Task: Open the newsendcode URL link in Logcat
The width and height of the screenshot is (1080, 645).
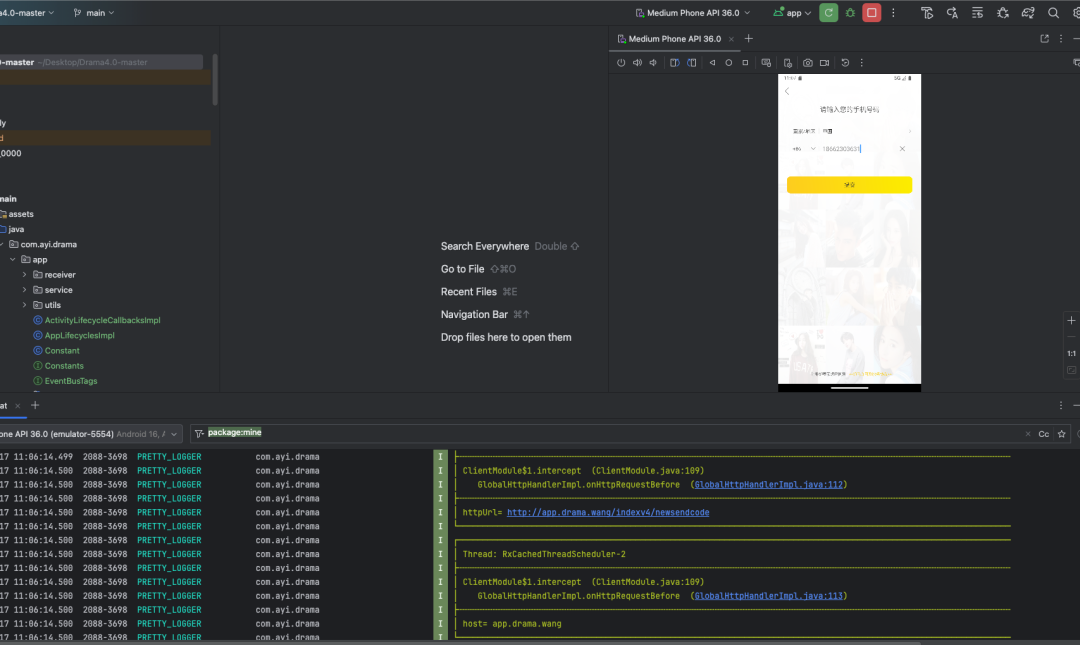Action: click(x=607, y=512)
